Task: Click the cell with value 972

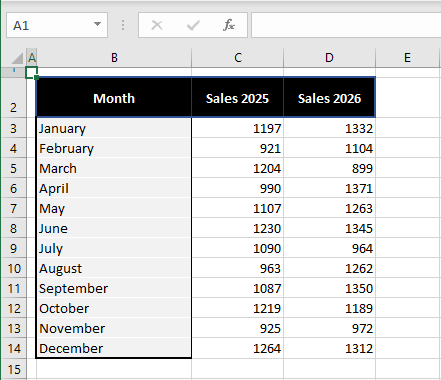Action: click(x=329, y=328)
